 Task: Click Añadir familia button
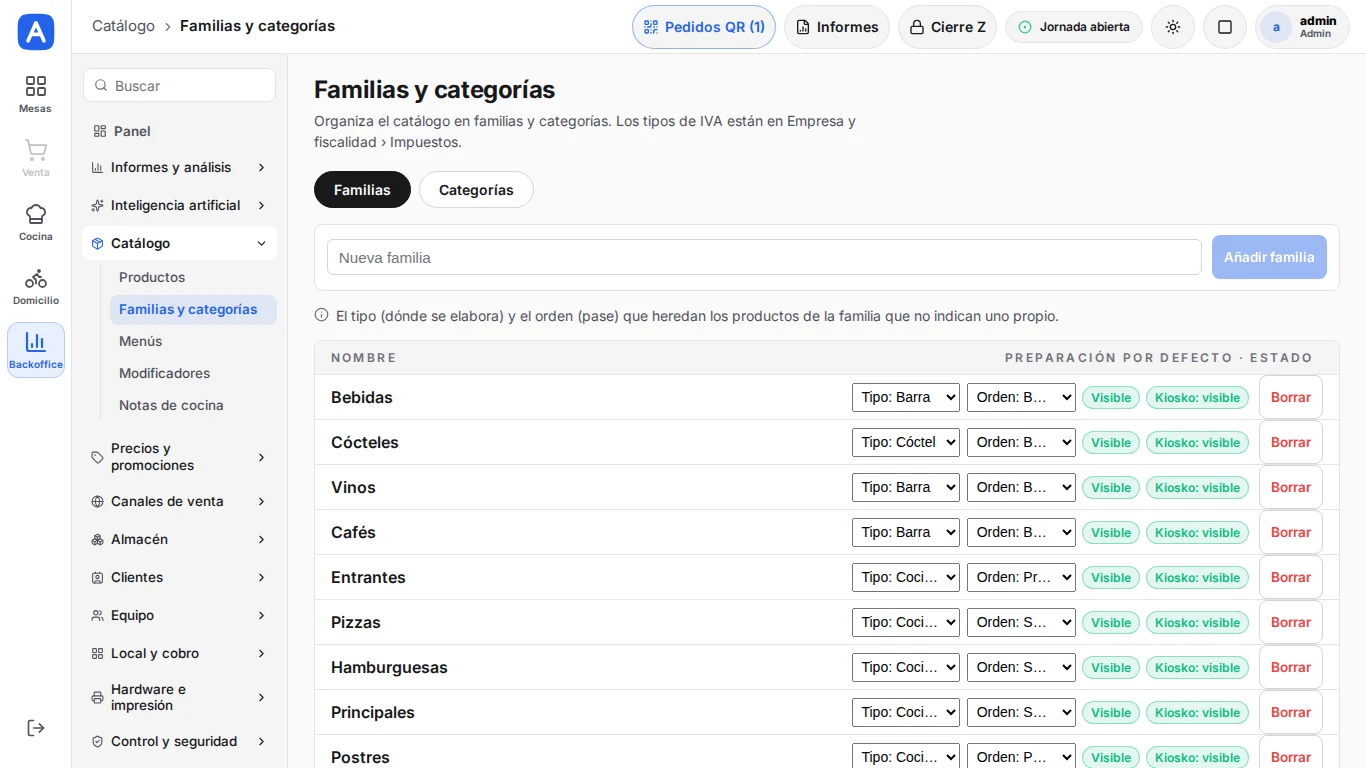pyautogui.click(x=1269, y=257)
